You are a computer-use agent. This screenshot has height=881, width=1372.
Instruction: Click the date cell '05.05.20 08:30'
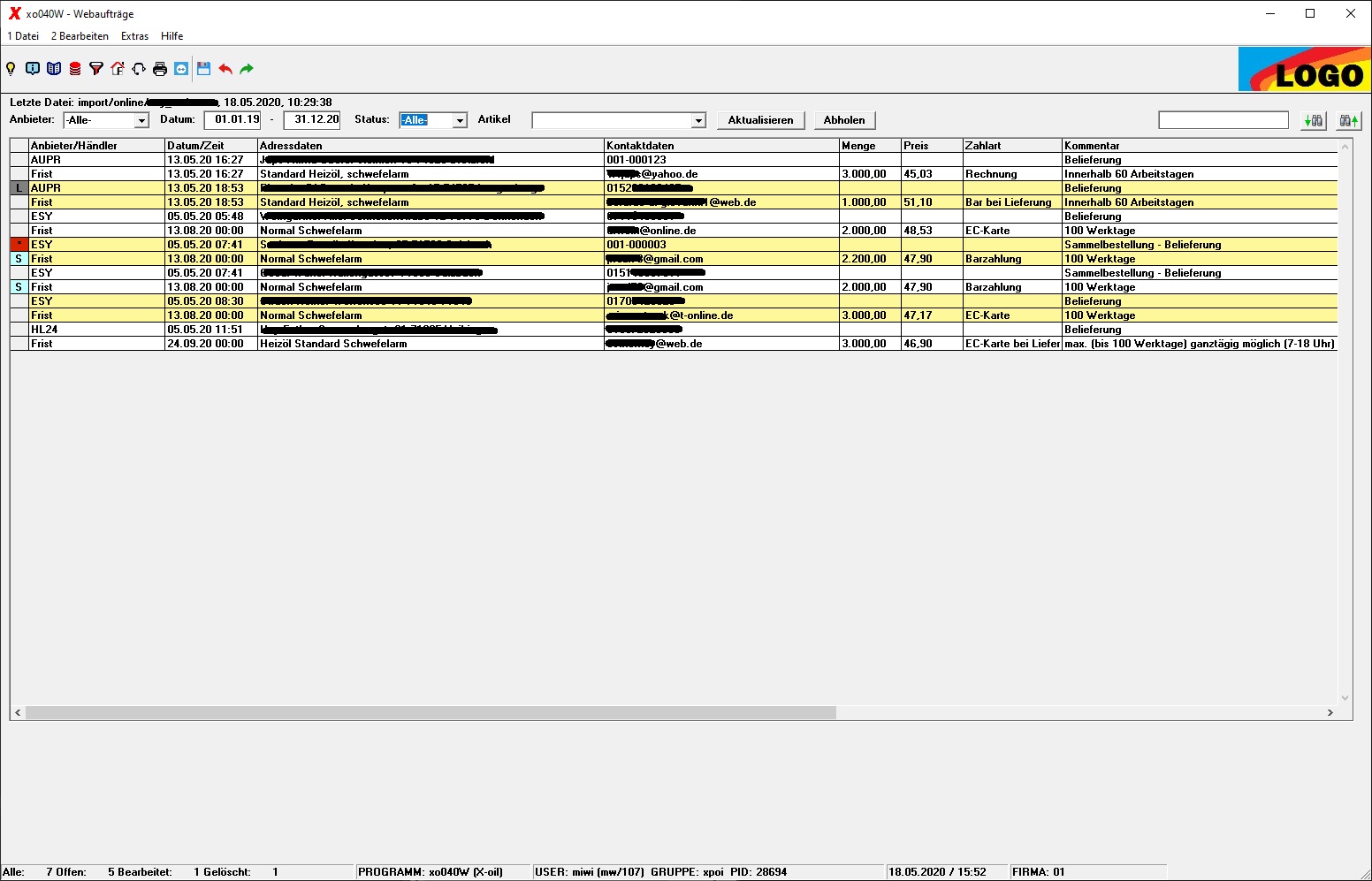[x=211, y=301]
